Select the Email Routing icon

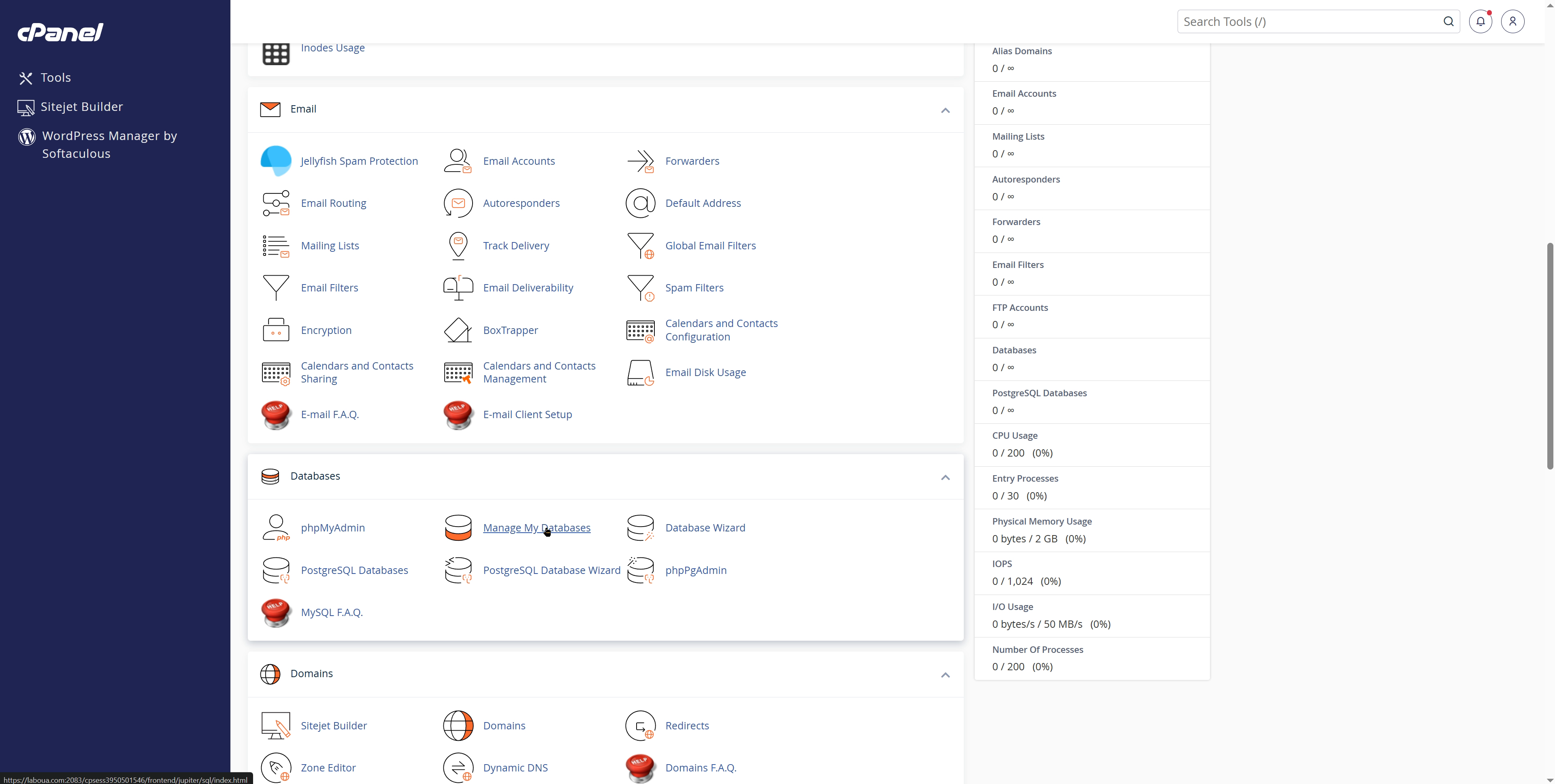(x=276, y=204)
